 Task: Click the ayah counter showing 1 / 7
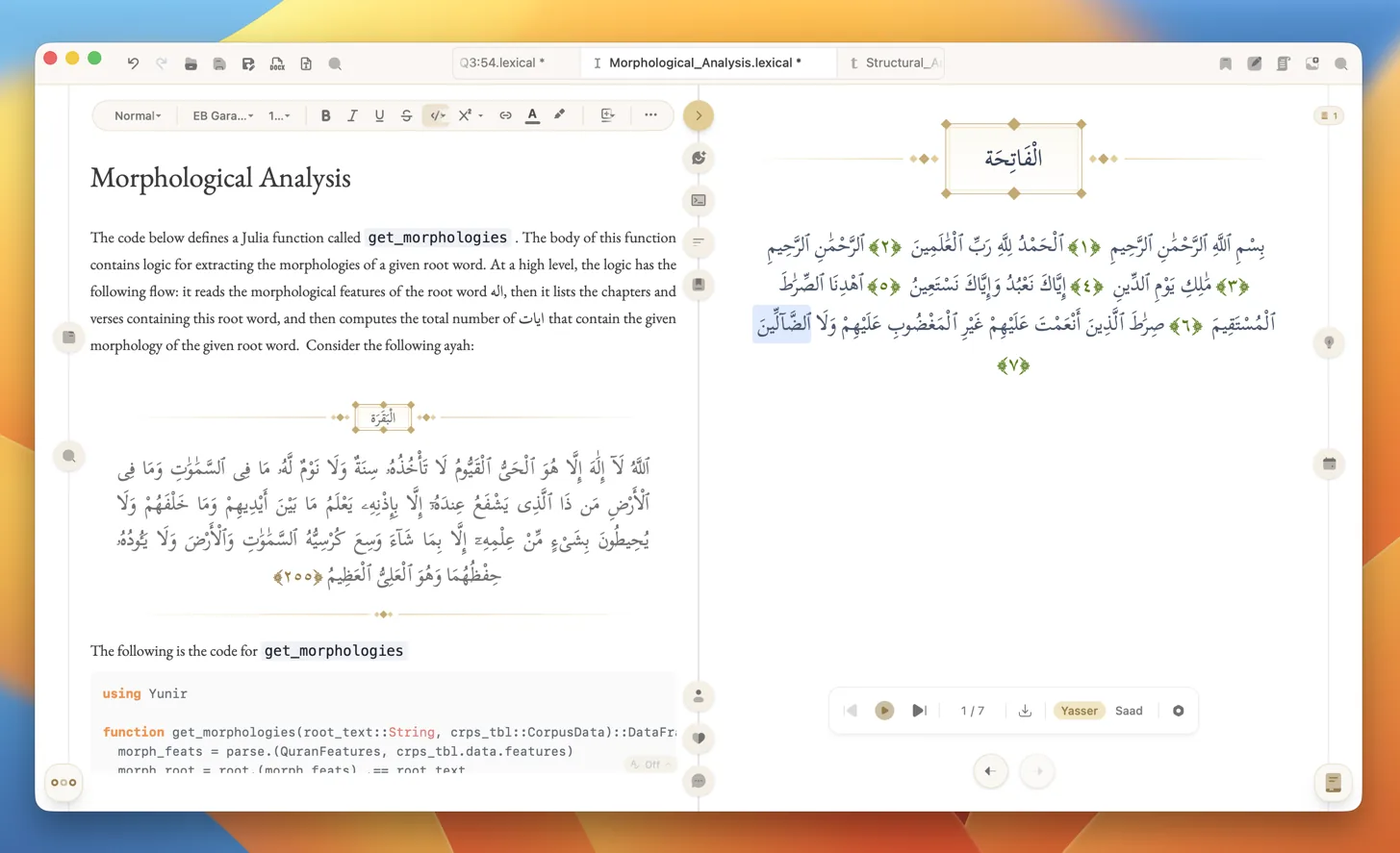coord(972,711)
